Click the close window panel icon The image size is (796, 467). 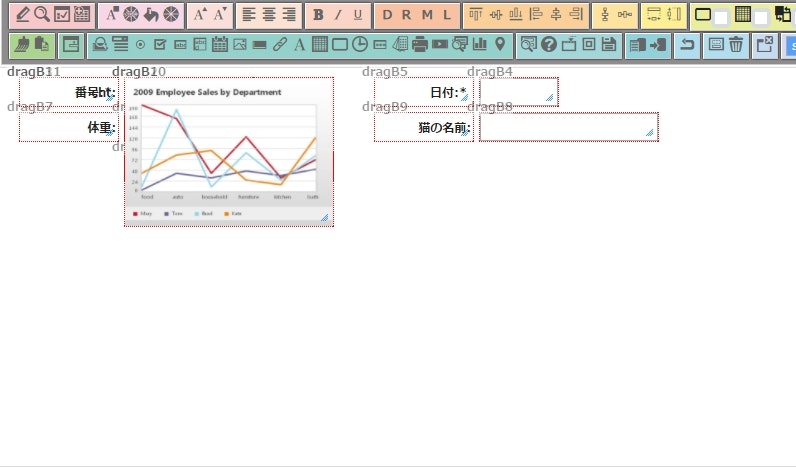pyautogui.click(x=765, y=45)
